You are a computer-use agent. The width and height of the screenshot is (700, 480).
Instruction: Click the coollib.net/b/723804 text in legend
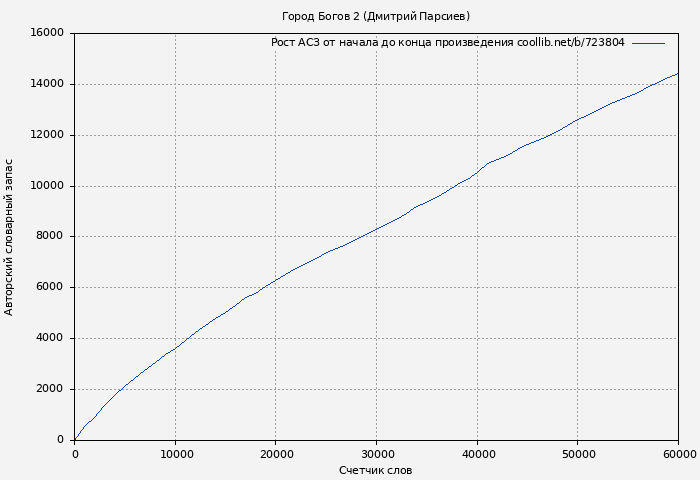click(x=570, y=43)
